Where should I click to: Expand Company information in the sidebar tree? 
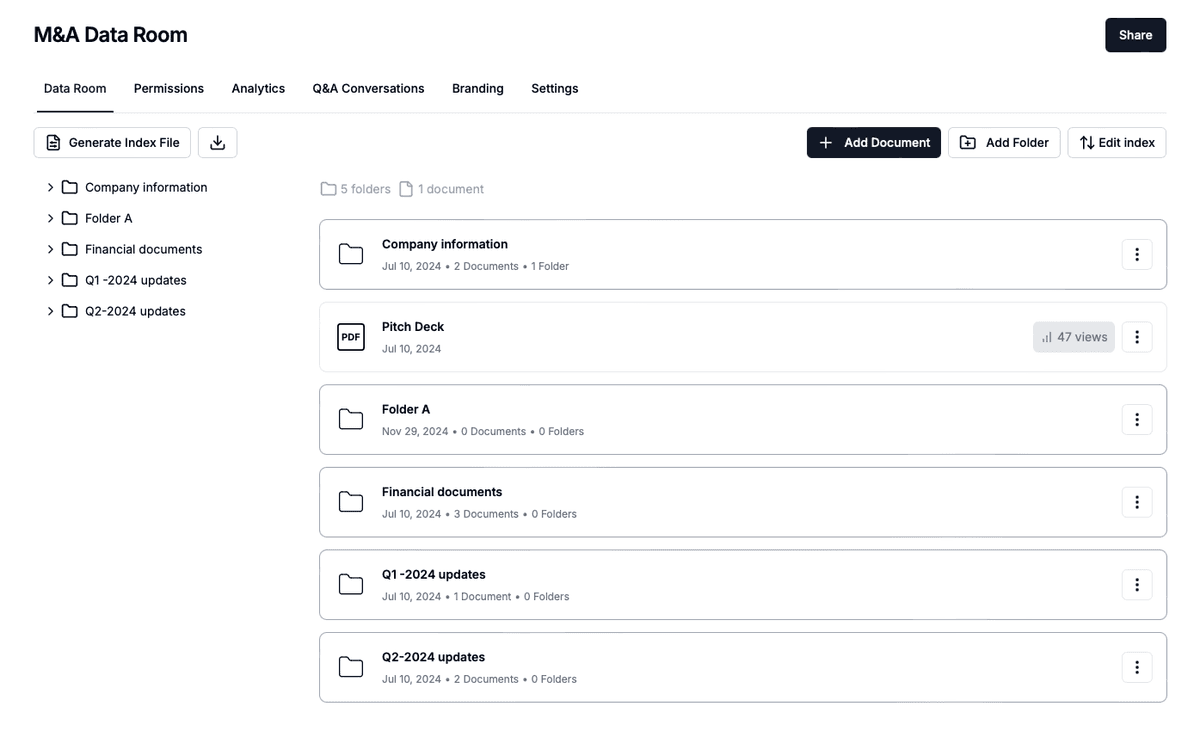pyautogui.click(x=50, y=187)
